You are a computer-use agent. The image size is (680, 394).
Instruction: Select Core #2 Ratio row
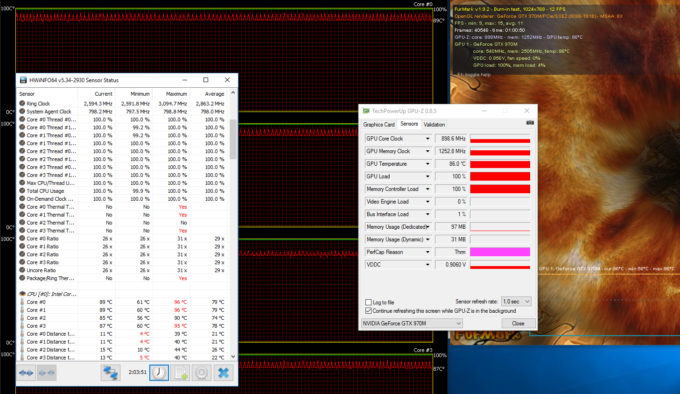pos(122,254)
